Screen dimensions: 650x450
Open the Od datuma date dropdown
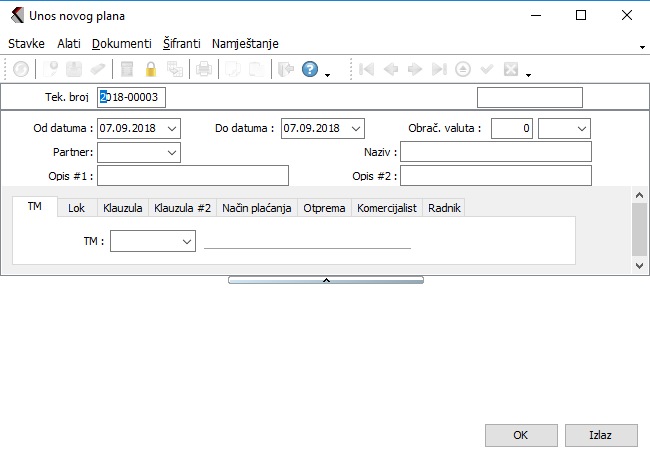(172, 128)
